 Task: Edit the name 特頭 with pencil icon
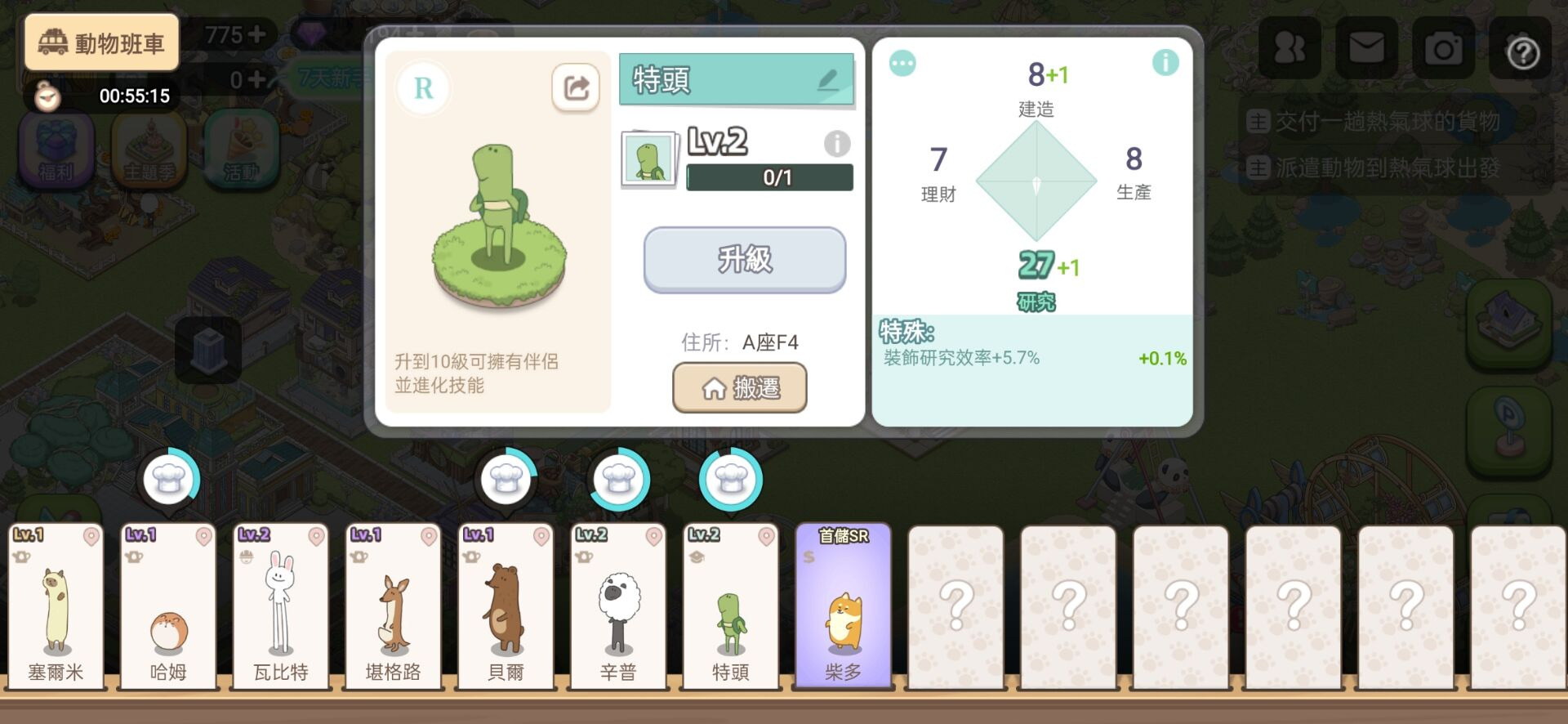(x=828, y=79)
